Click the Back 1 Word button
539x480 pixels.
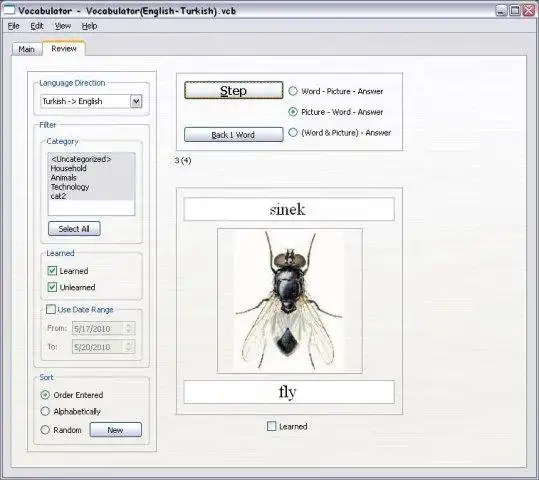pyautogui.click(x=234, y=134)
